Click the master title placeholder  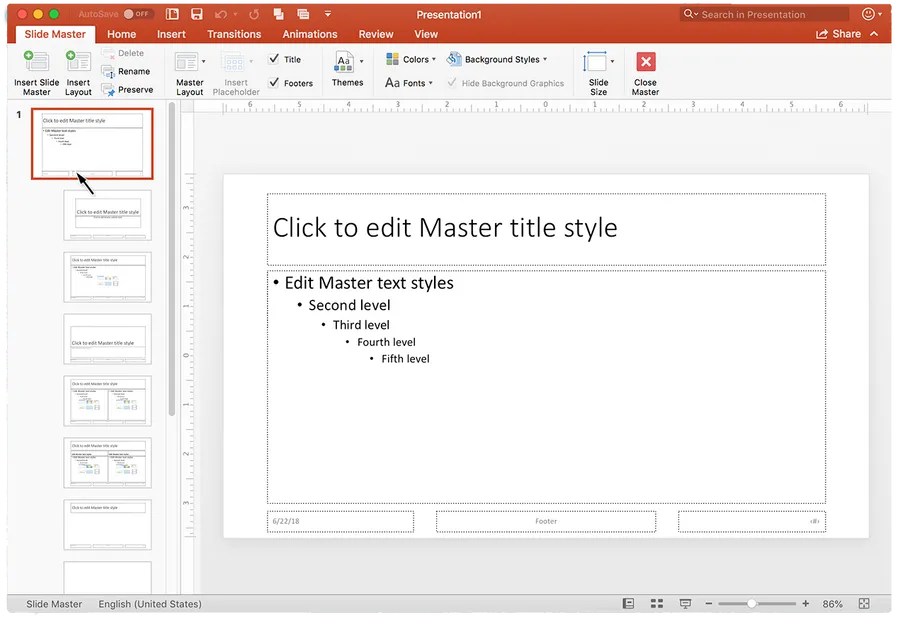click(546, 229)
